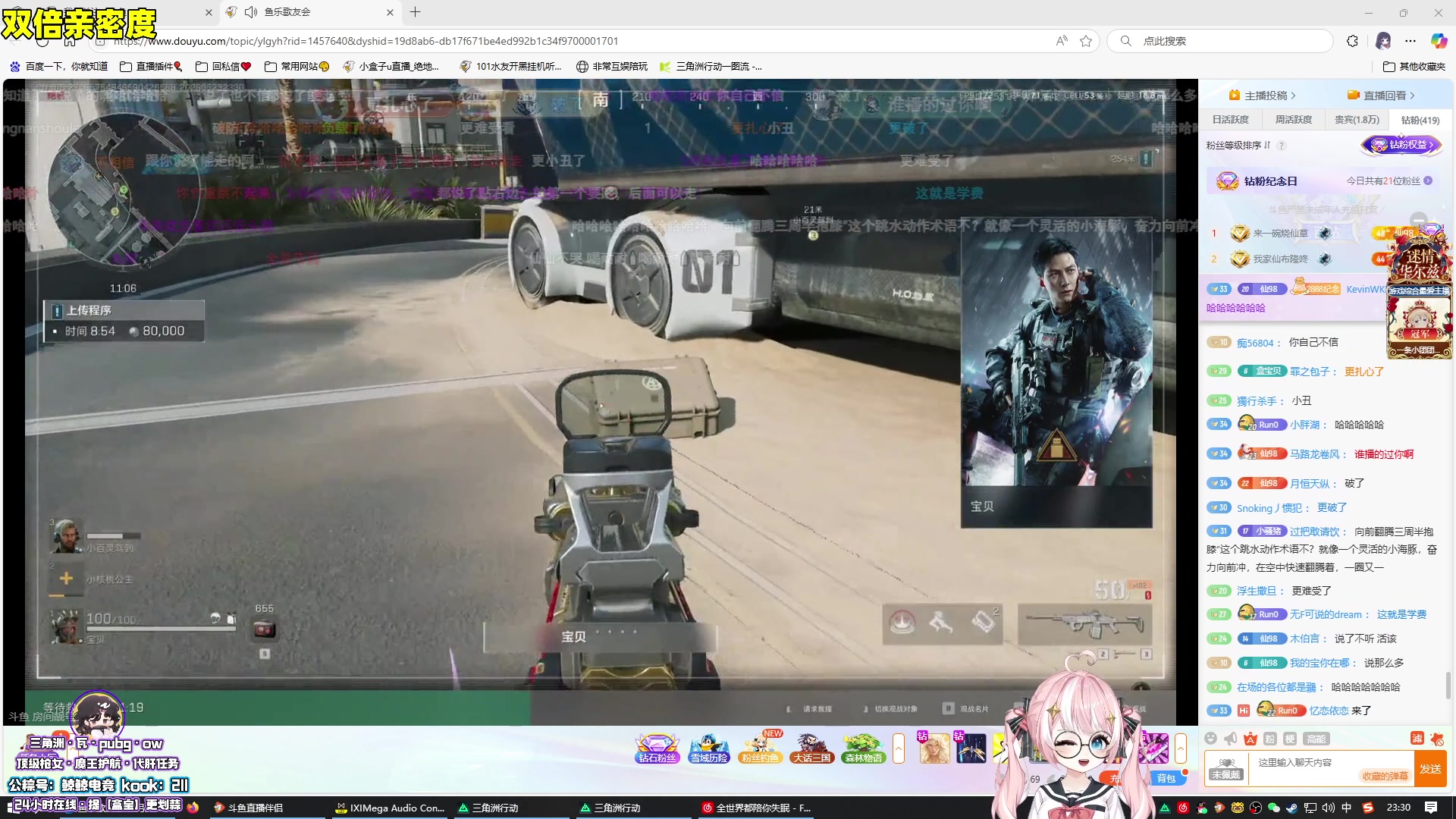The image size is (1456, 819).
Task: Add page to favorites star icon
Action: (x=1086, y=41)
